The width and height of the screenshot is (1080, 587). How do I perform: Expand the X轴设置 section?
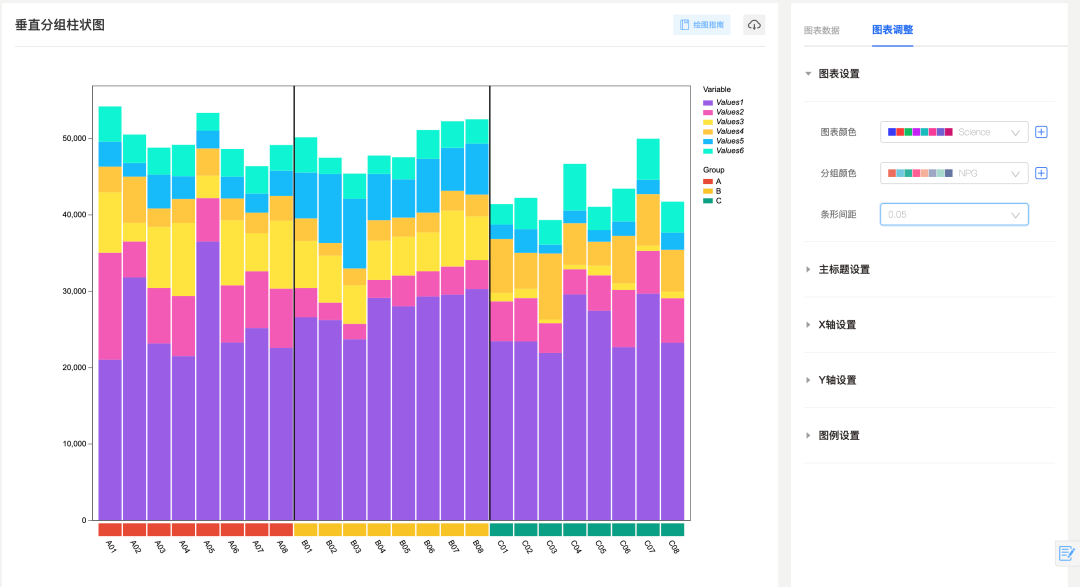coord(837,325)
